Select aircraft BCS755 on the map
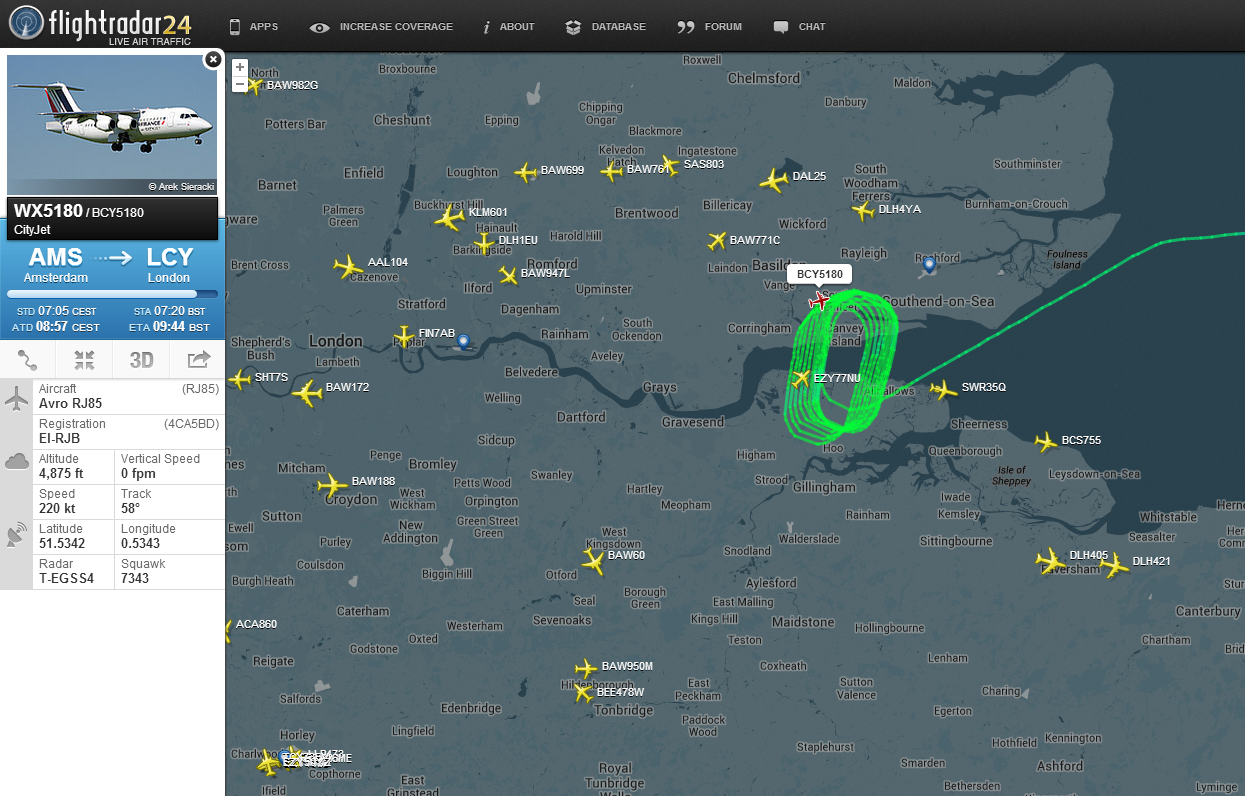1245x796 pixels. pos(1046,442)
